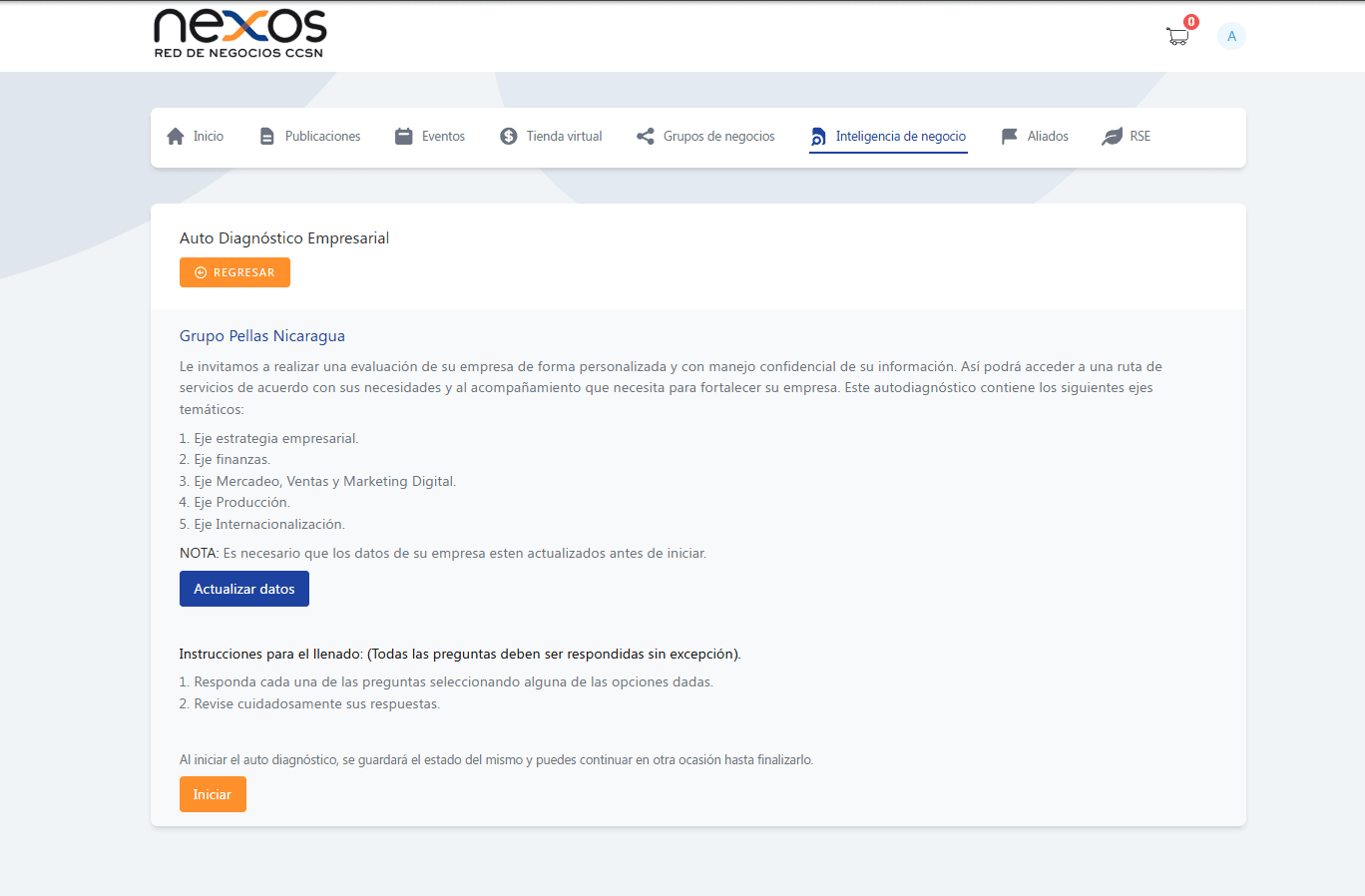Screen dimensions: 1365x896
Task: Click 'Eje Mercadeo, Ventas y Marketing Digital.'
Action: (x=325, y=481)
